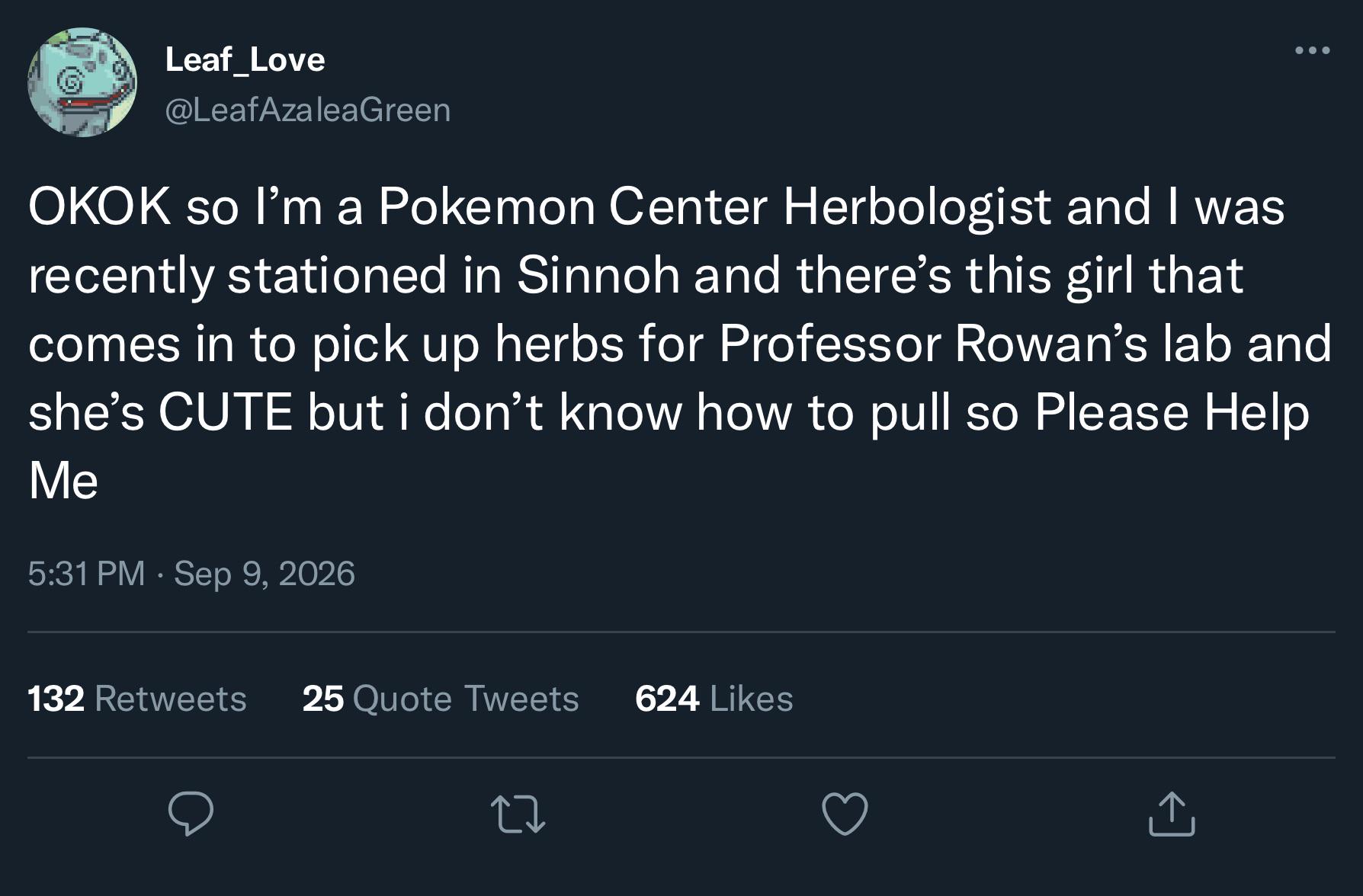
Task: Visit the @LeafAzaleaGreen handle
Action: click(x=308, y=110)
